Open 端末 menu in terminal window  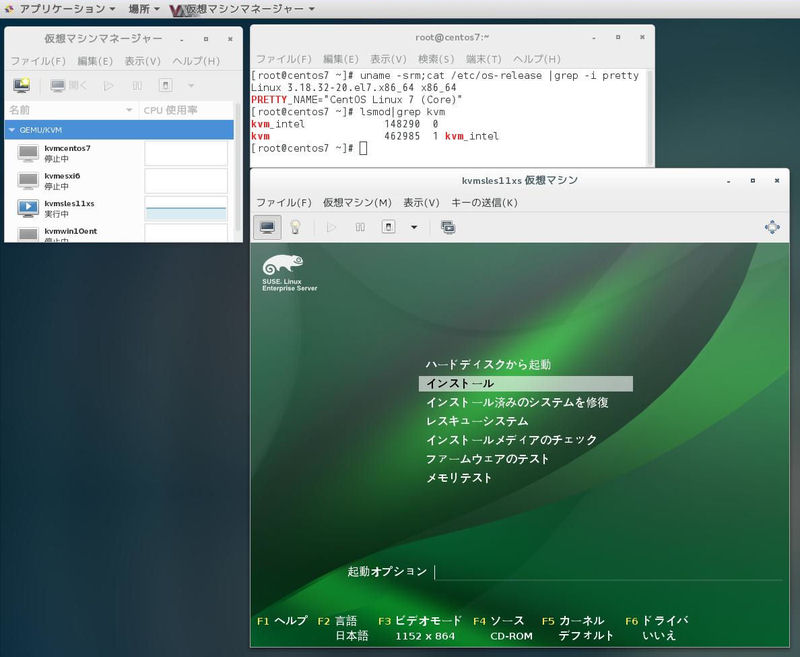click(484, 59)
